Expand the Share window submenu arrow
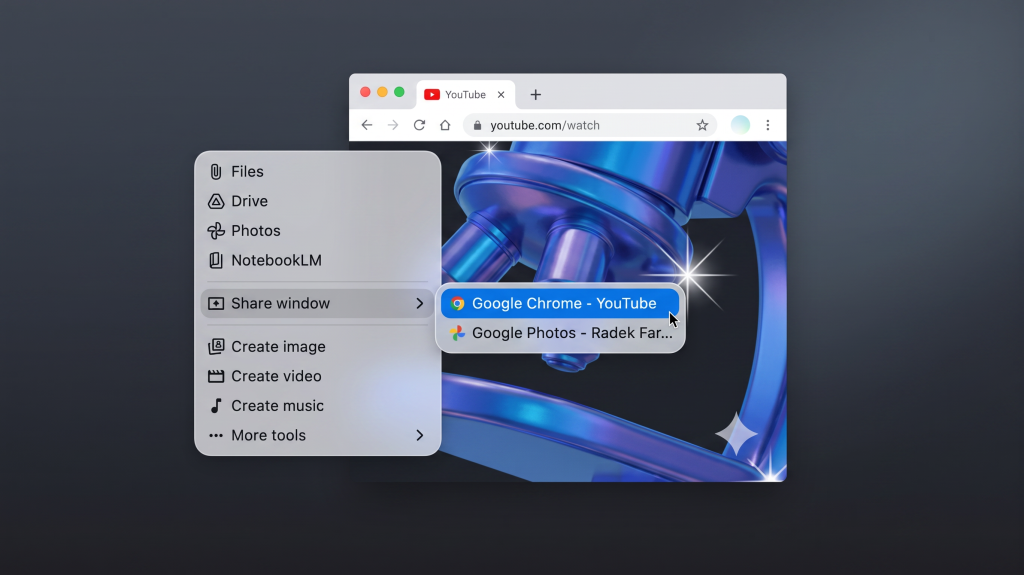1024x575 pixels. [x=420, y=303]
